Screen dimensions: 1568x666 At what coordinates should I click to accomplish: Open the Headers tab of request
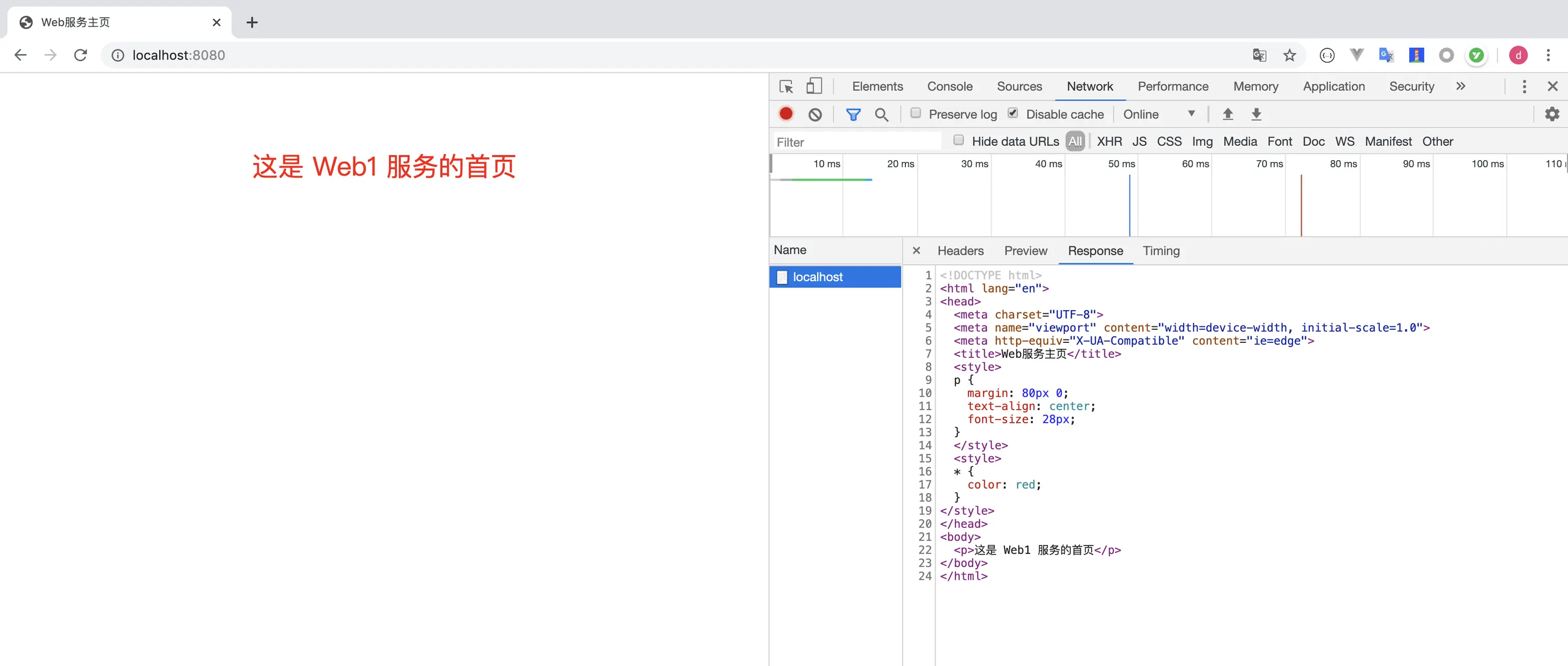tap(960, 251)
